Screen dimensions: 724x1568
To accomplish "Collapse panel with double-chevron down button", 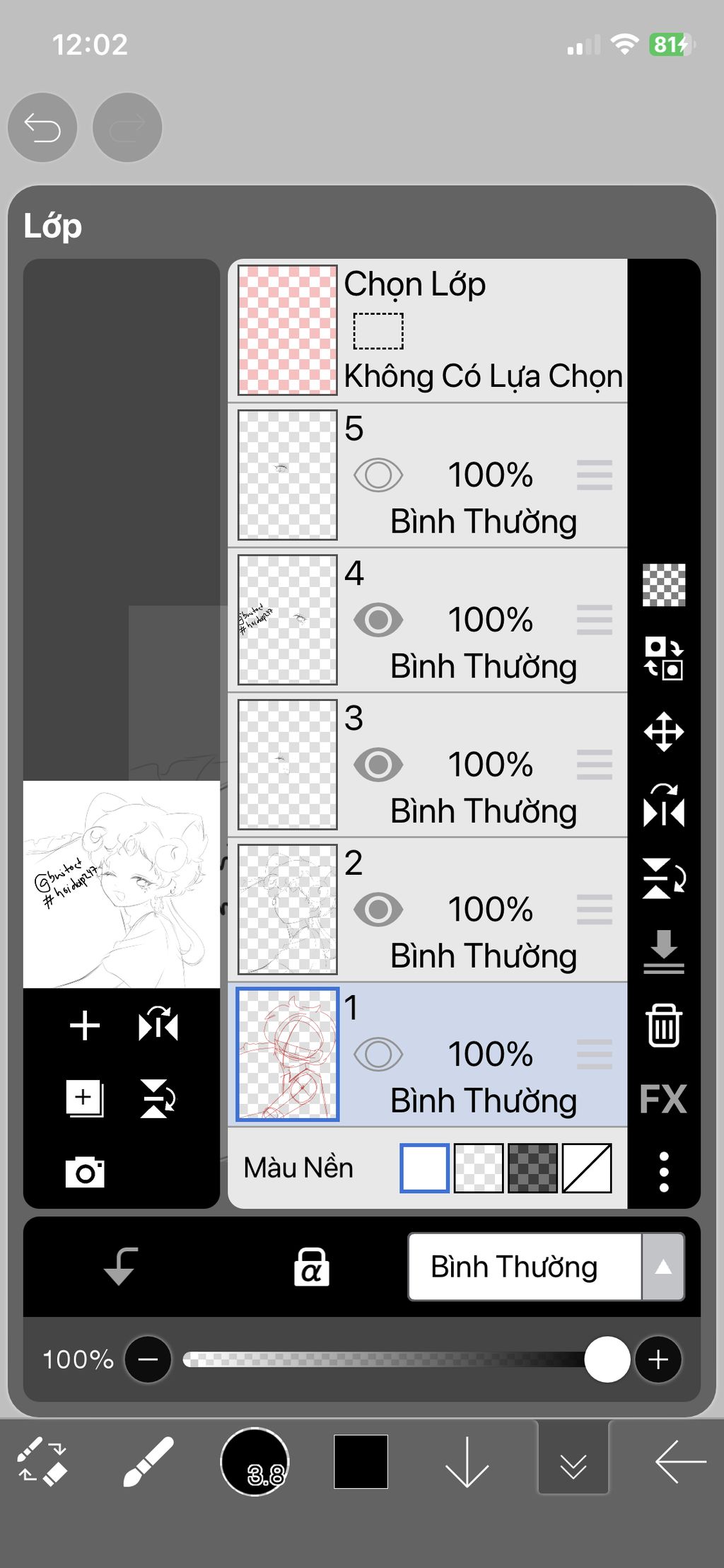I will (573, 1458).
